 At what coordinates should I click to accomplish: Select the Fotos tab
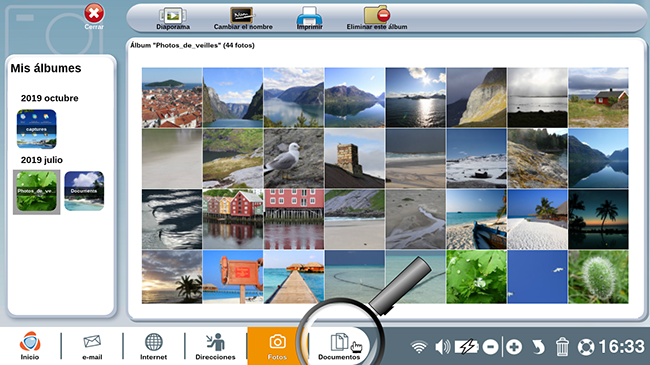click(x=277, y=346)
